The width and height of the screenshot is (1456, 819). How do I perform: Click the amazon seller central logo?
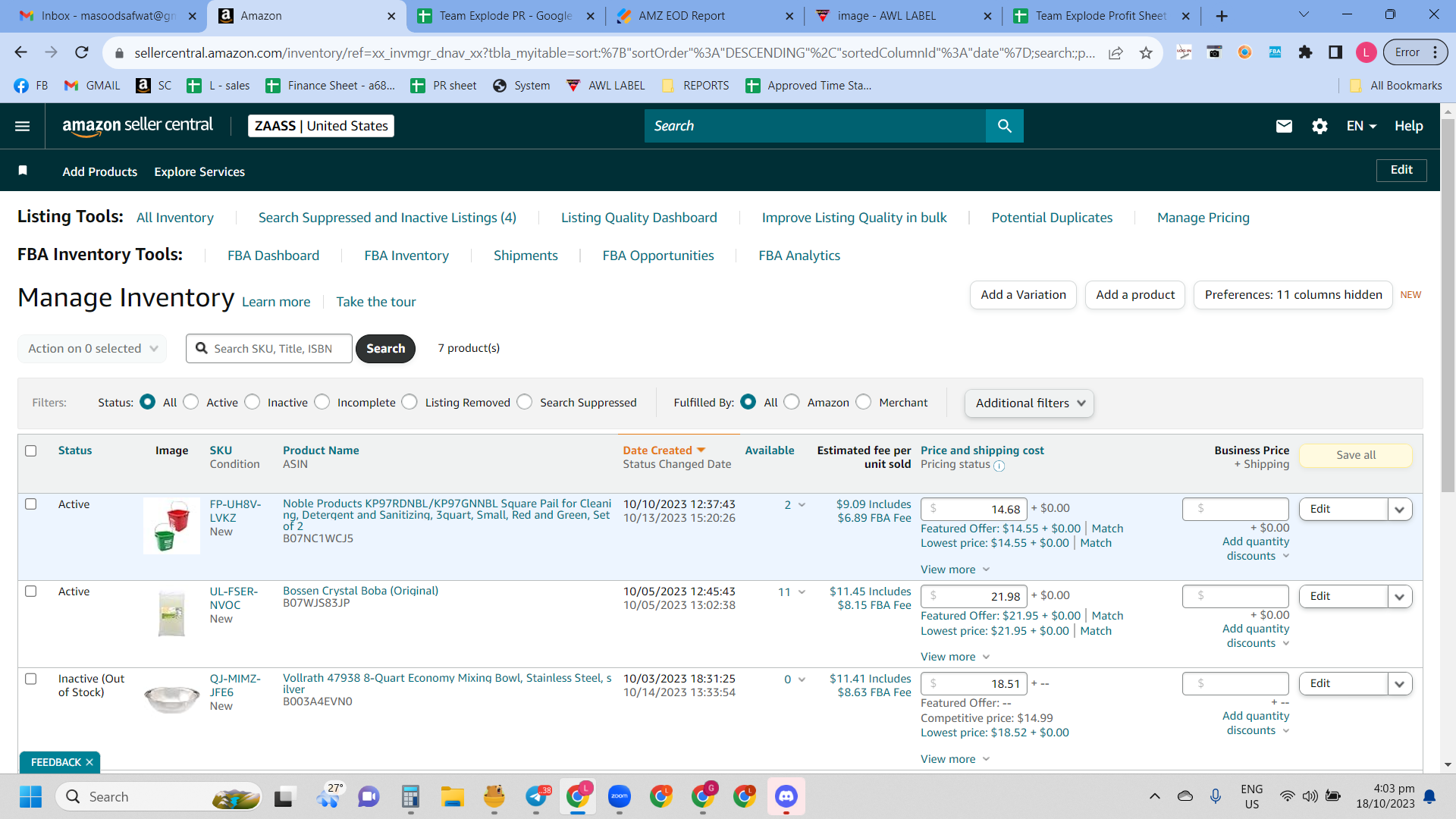coord(138,126)
